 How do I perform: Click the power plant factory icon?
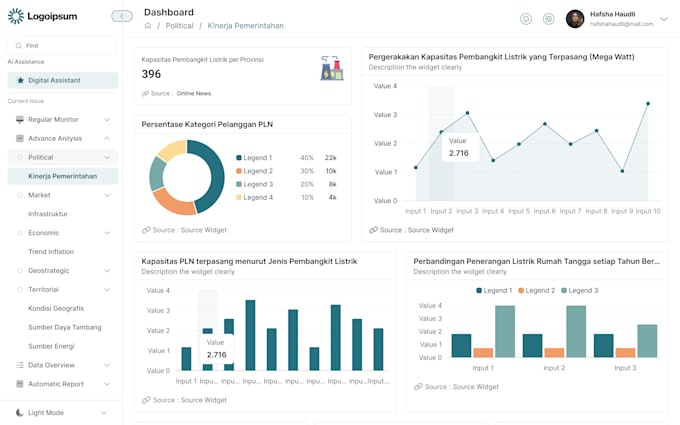[332, 68]
